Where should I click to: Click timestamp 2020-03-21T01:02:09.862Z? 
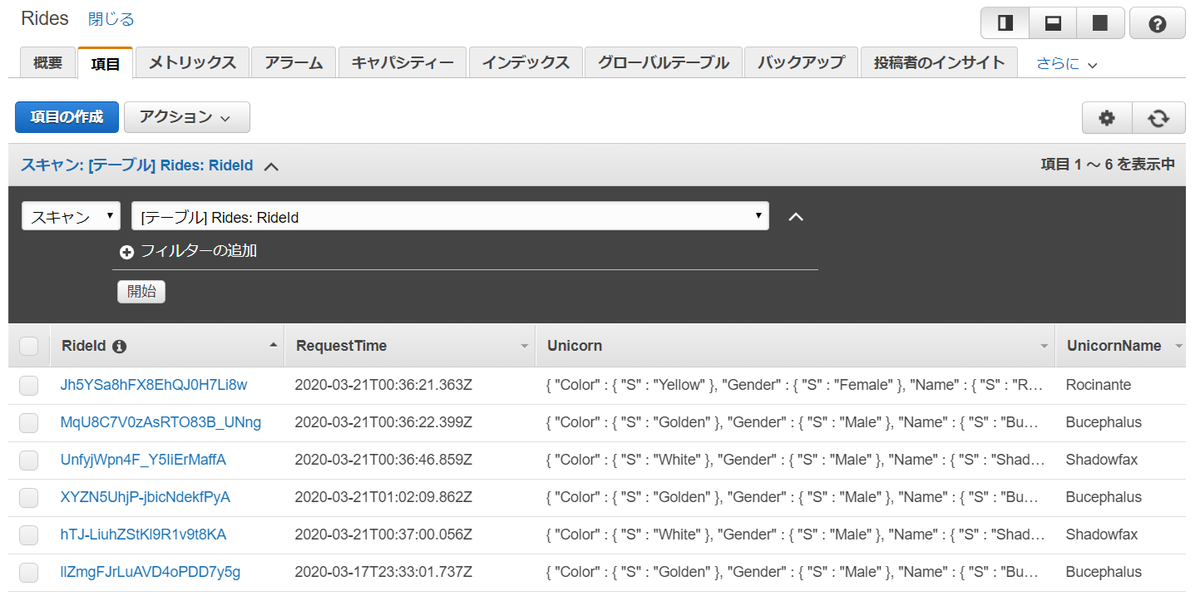[383, 498]
